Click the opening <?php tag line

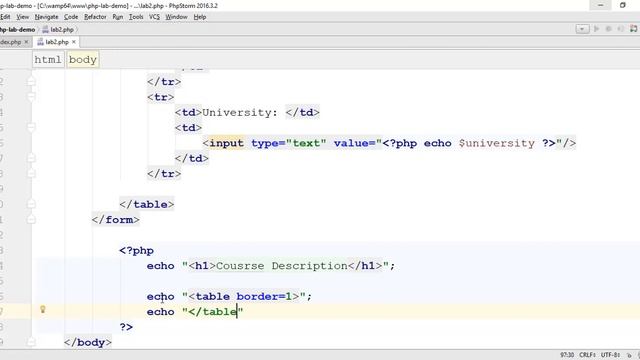(x=136, y=250)
